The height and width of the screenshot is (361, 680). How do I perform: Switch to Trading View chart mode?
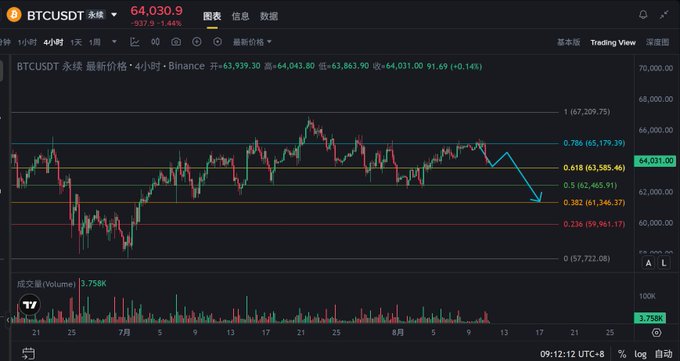click(613, 43)
